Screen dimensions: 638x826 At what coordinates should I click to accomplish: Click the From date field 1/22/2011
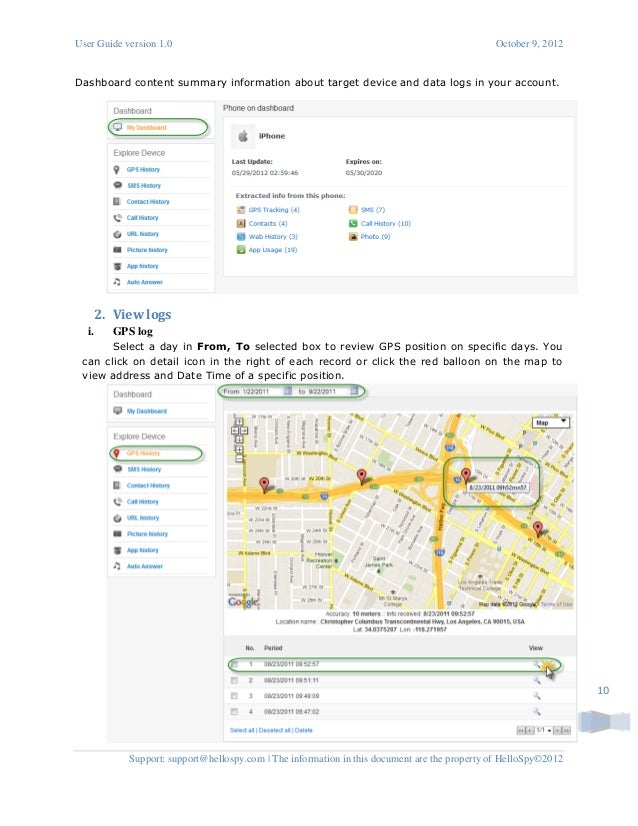pyautogui.click(x=262, y=391)
